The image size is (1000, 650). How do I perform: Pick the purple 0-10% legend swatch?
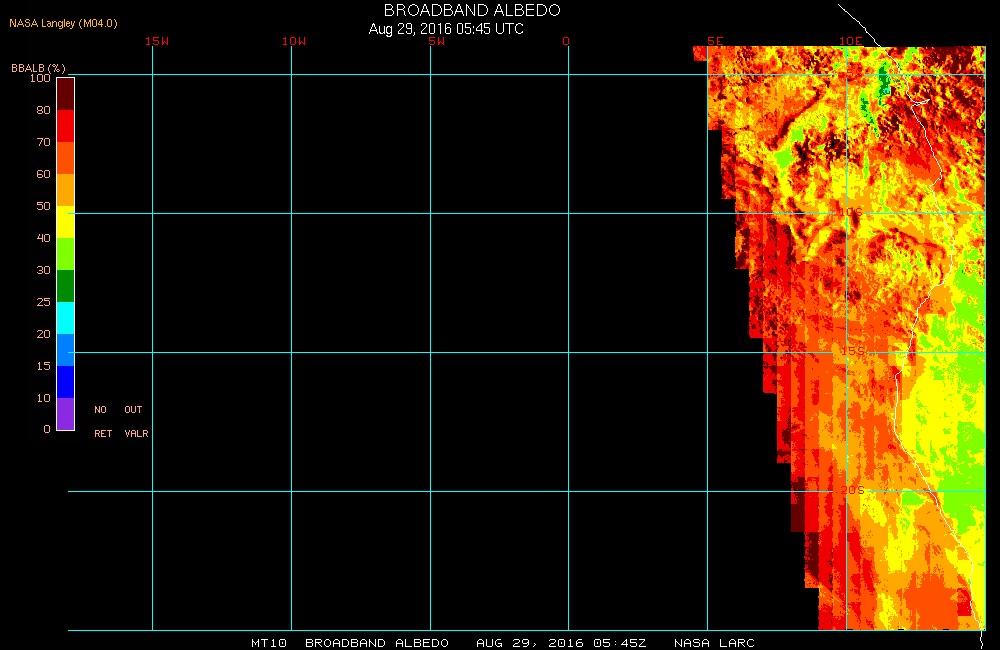pyautogui.click(x=65, y=414)
